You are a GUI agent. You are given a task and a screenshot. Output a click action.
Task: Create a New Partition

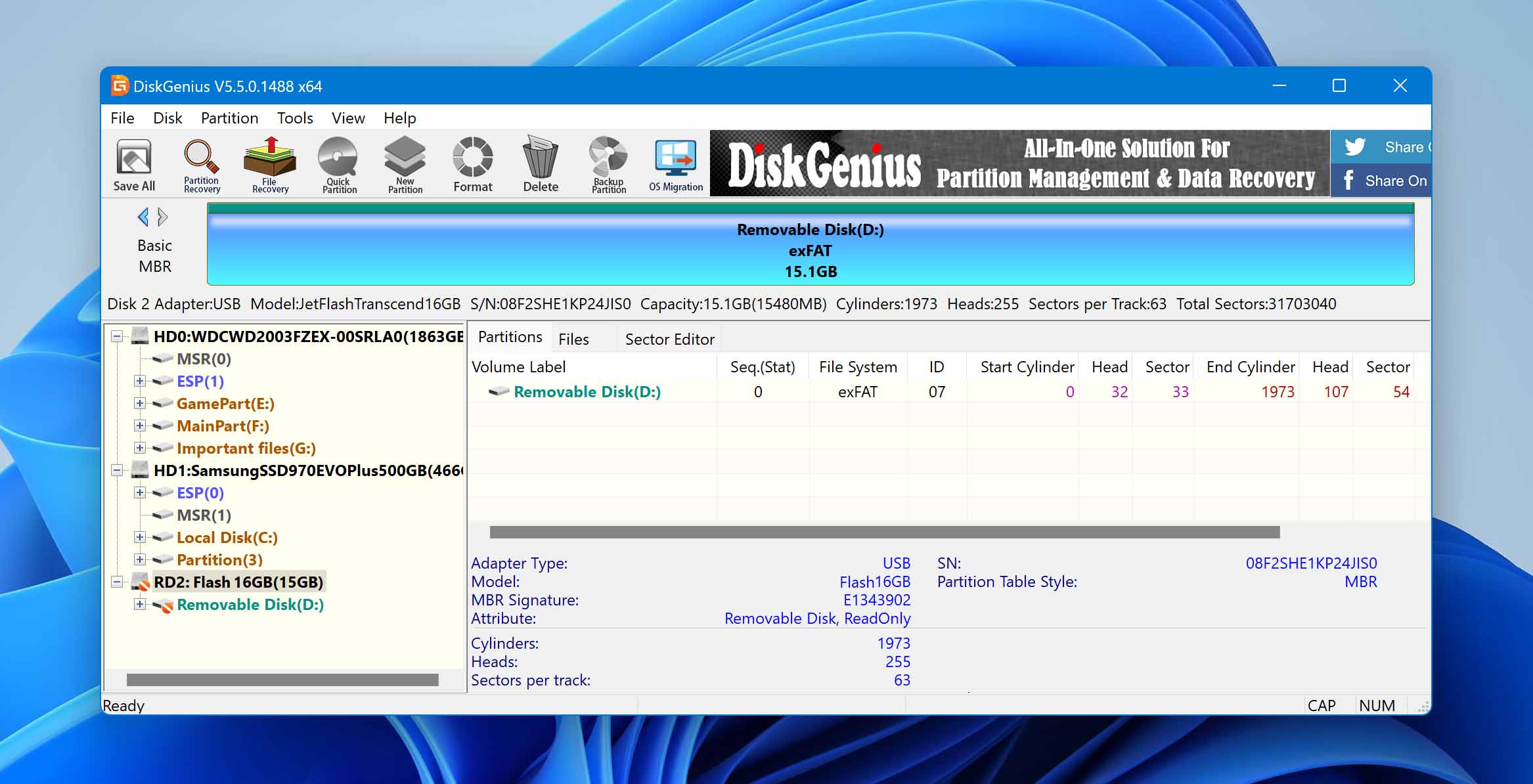(x=405, y=164)
